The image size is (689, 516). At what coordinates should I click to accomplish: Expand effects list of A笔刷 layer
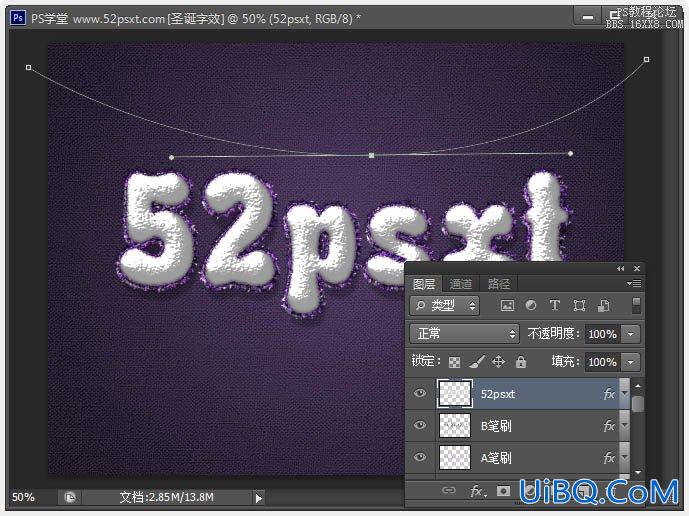click(624, 458)
